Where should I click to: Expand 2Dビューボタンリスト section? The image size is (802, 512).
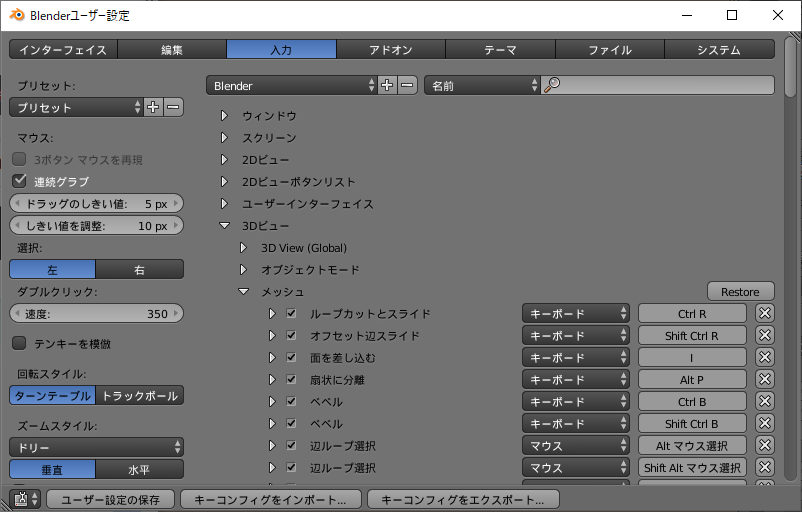224,182
